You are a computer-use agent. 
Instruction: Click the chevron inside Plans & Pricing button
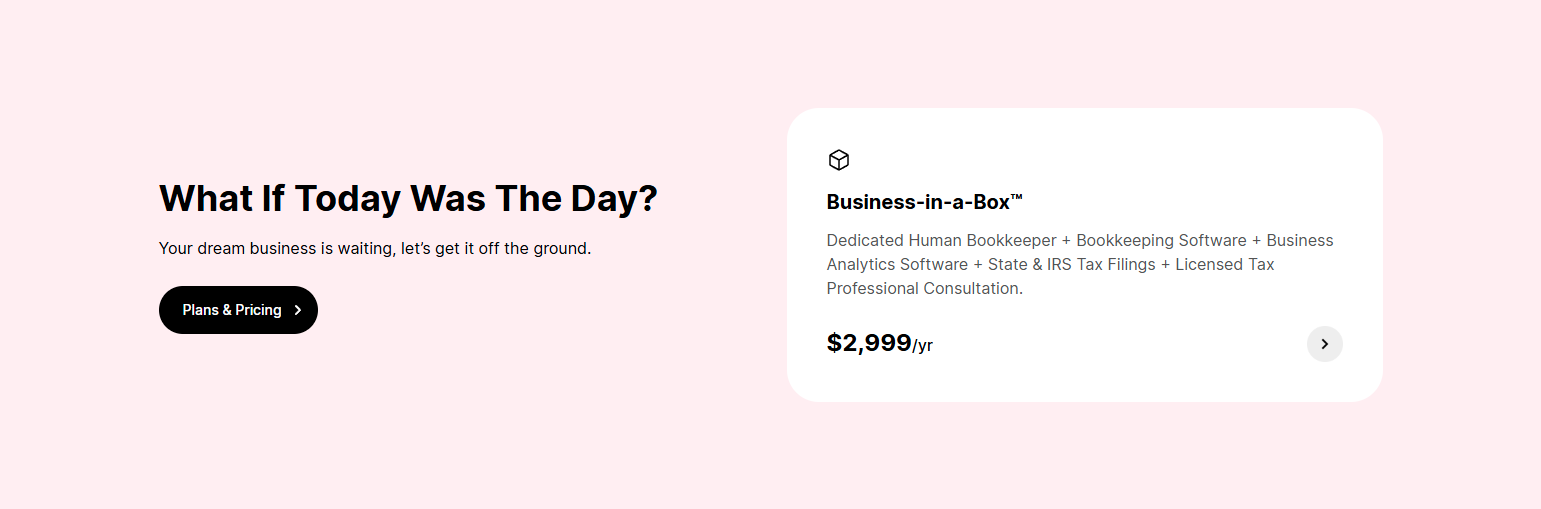pyautogui.click(x=298, y=310)
